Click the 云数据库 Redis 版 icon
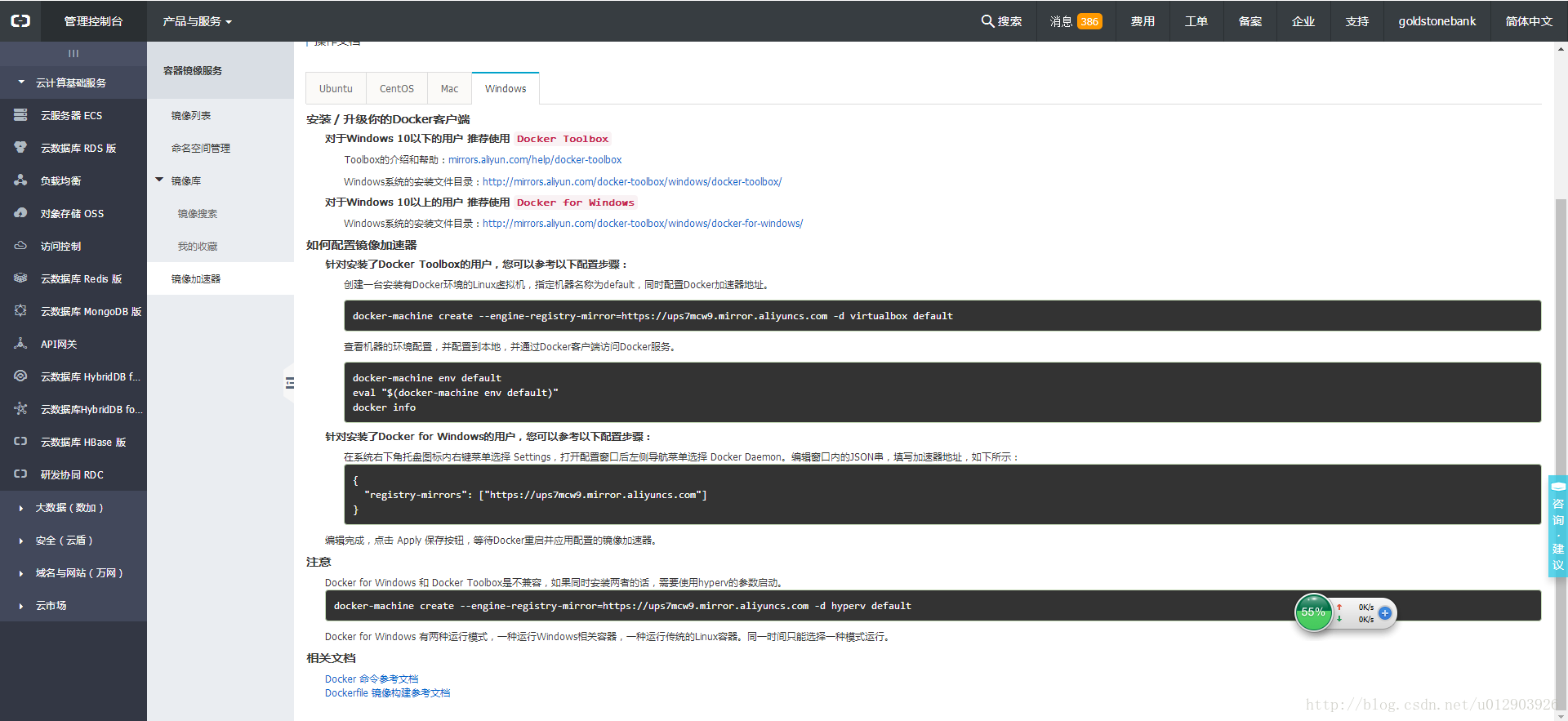 point(20,278)
